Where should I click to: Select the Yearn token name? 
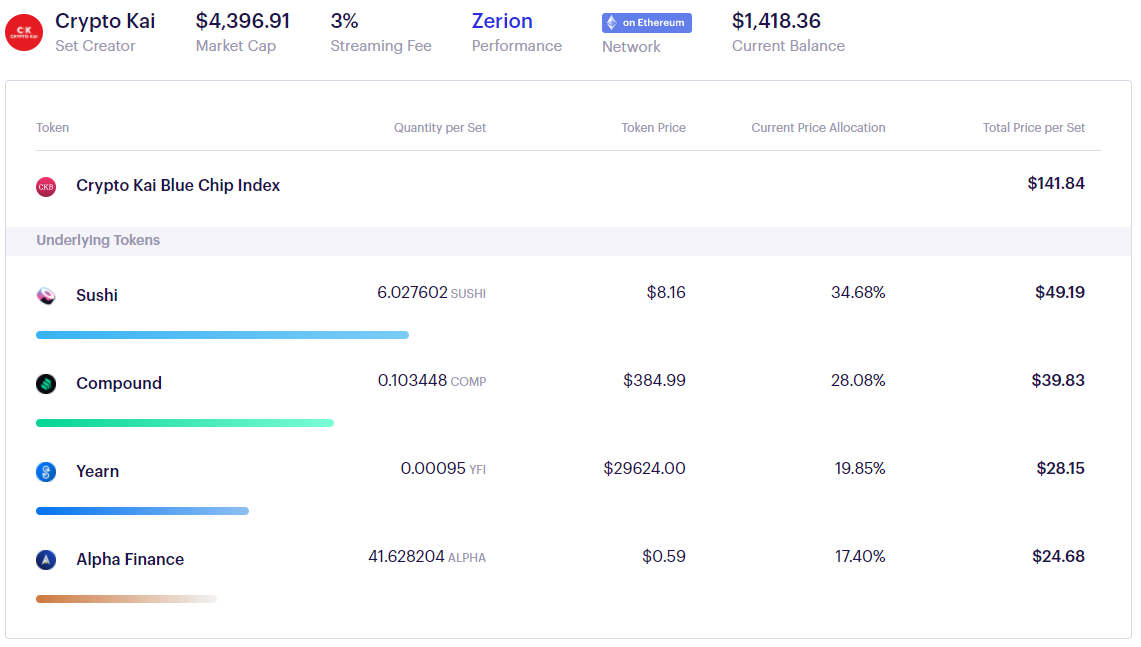click(98, 472)
